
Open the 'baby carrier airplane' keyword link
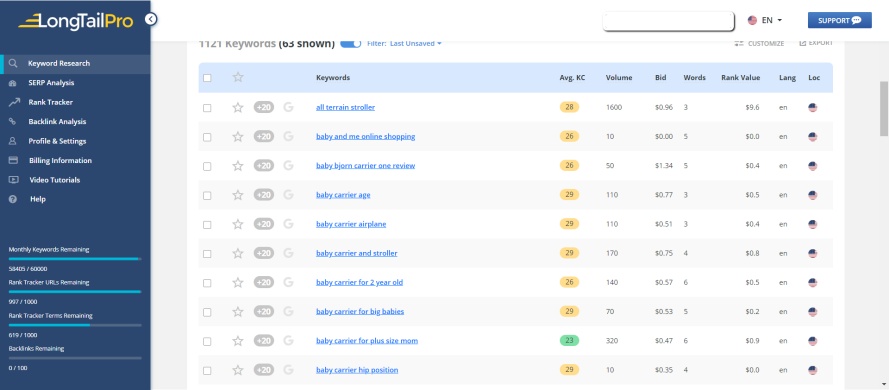(351, 224)
